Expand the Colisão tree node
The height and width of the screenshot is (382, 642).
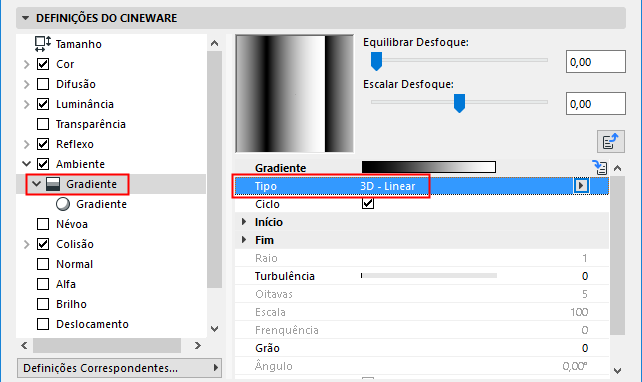(x=27, y=244)
